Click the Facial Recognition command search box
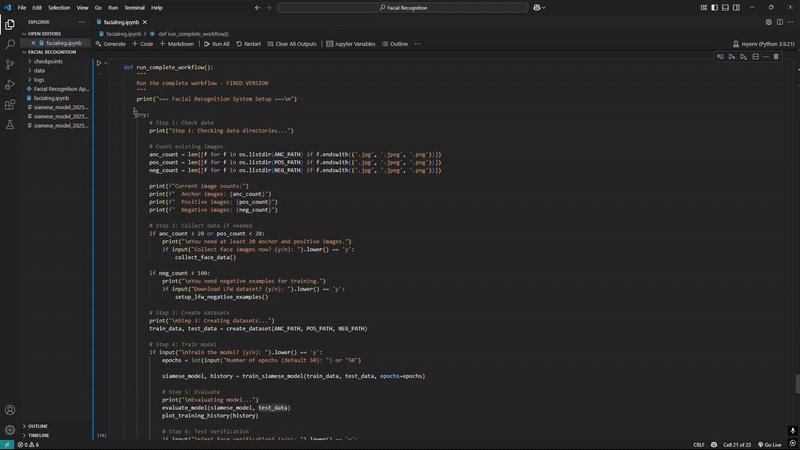 click(403, 8)
